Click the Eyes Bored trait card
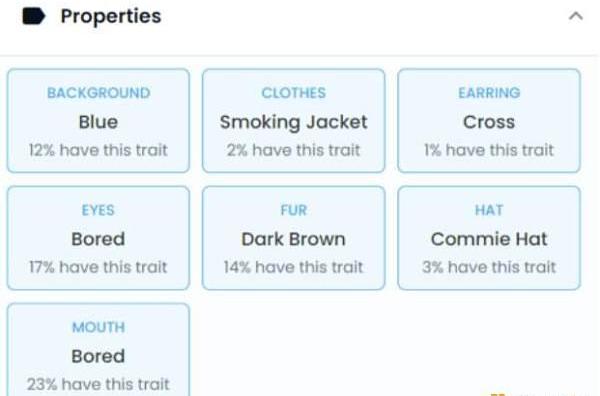Screen dimensions: 600x396 tap(98, 238)
